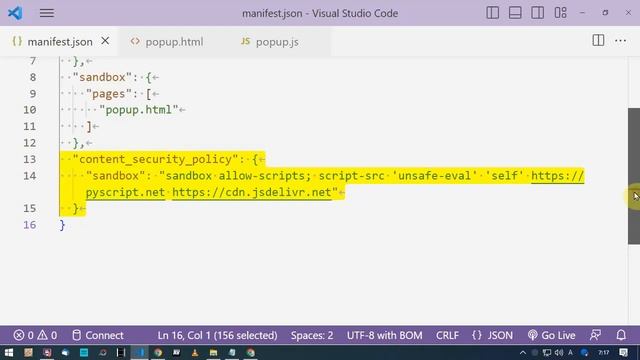Screen dimensions: 640x360
Task: Close the manifest.json tab
Action: (105, 41)
